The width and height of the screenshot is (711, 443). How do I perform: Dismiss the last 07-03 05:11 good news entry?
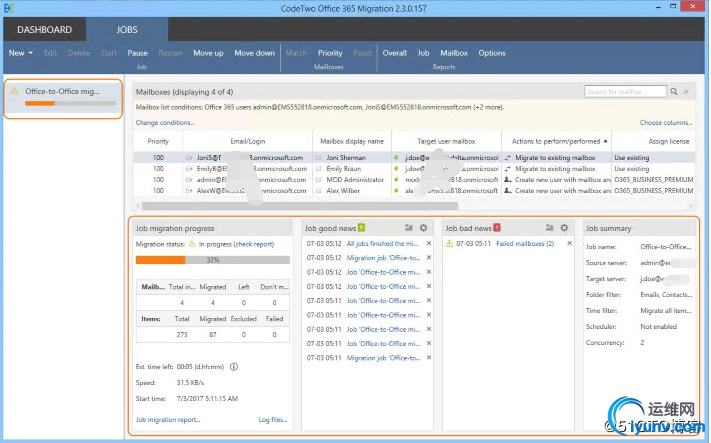(x=429, y=358)
